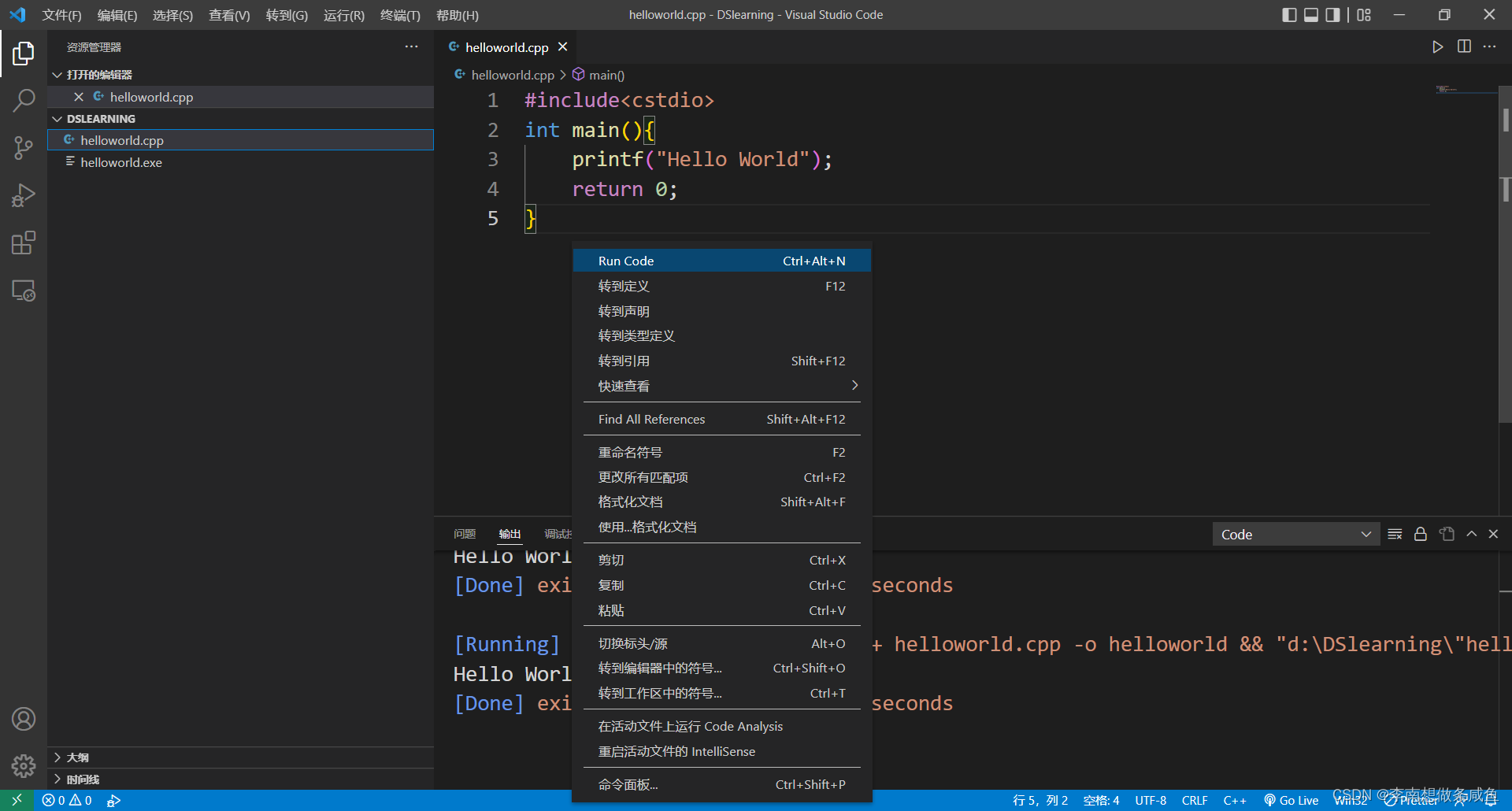Choose 重命名符号 in context menu
The image size is (1512, 811).
pos(721,452)
